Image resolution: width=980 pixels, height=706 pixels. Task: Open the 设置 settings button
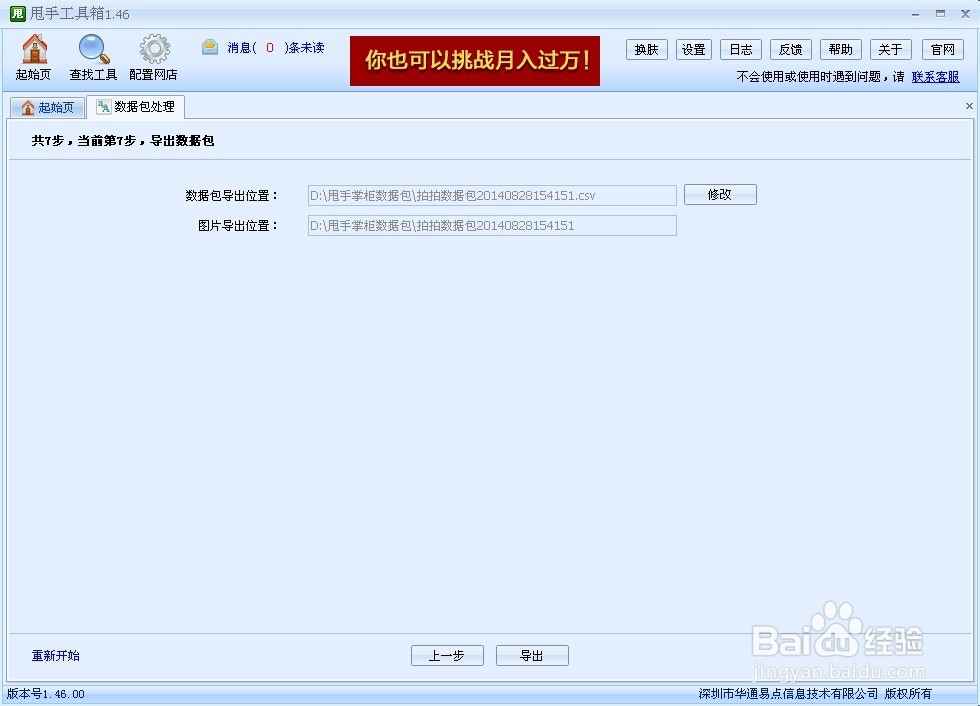[693, 49]
